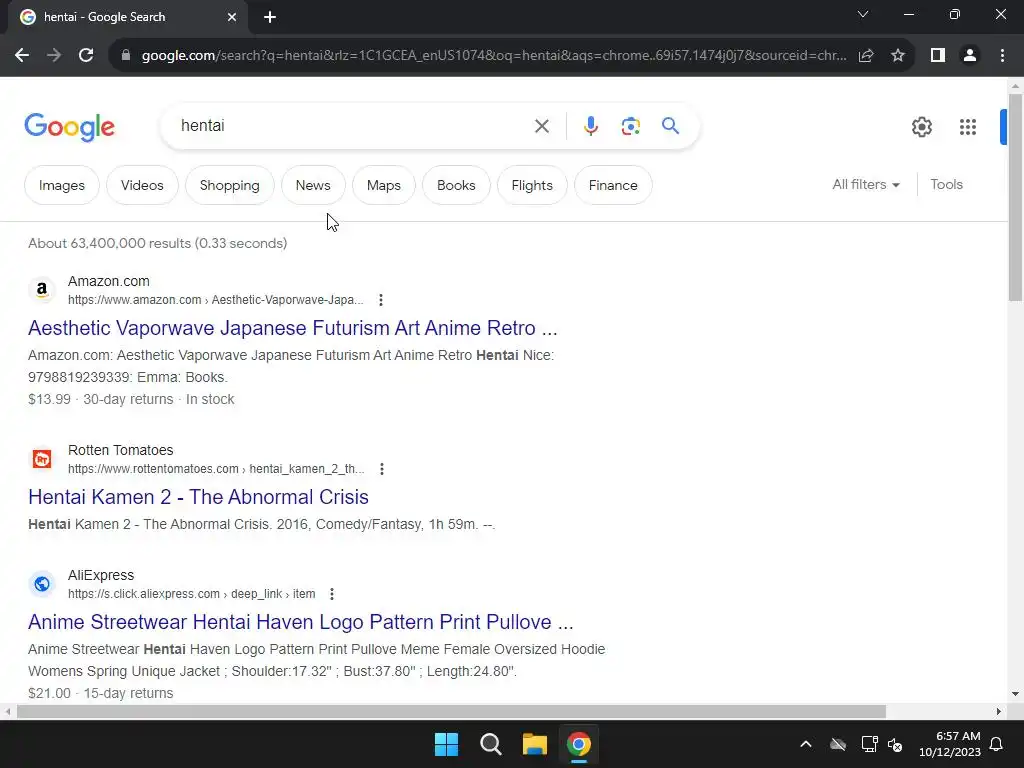This screenshot has width=1024, height=768.
Task: Open more options for AliExpress result
Action: tap(332, 594)
